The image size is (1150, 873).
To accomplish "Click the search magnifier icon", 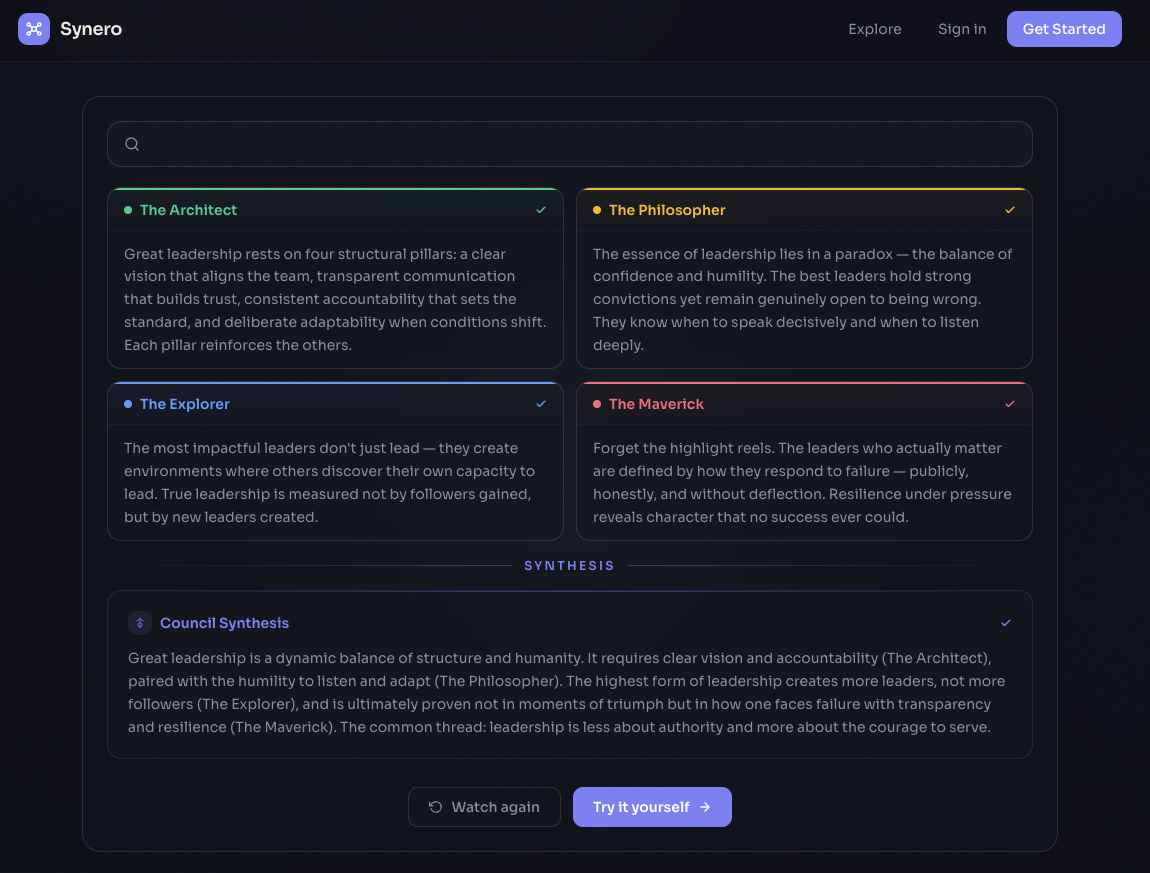I will point(132,144).
